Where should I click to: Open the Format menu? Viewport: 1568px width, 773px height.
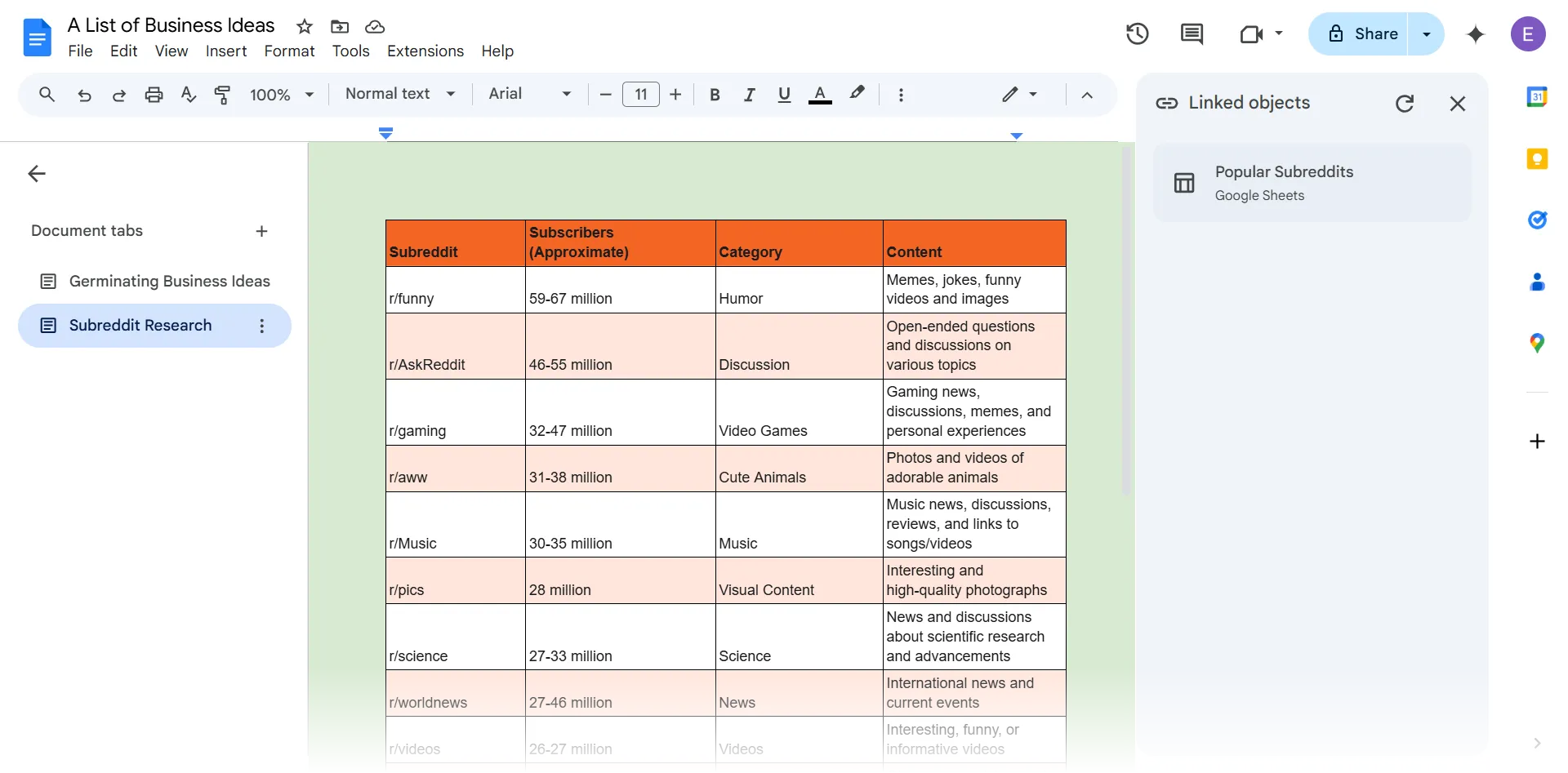290,51
